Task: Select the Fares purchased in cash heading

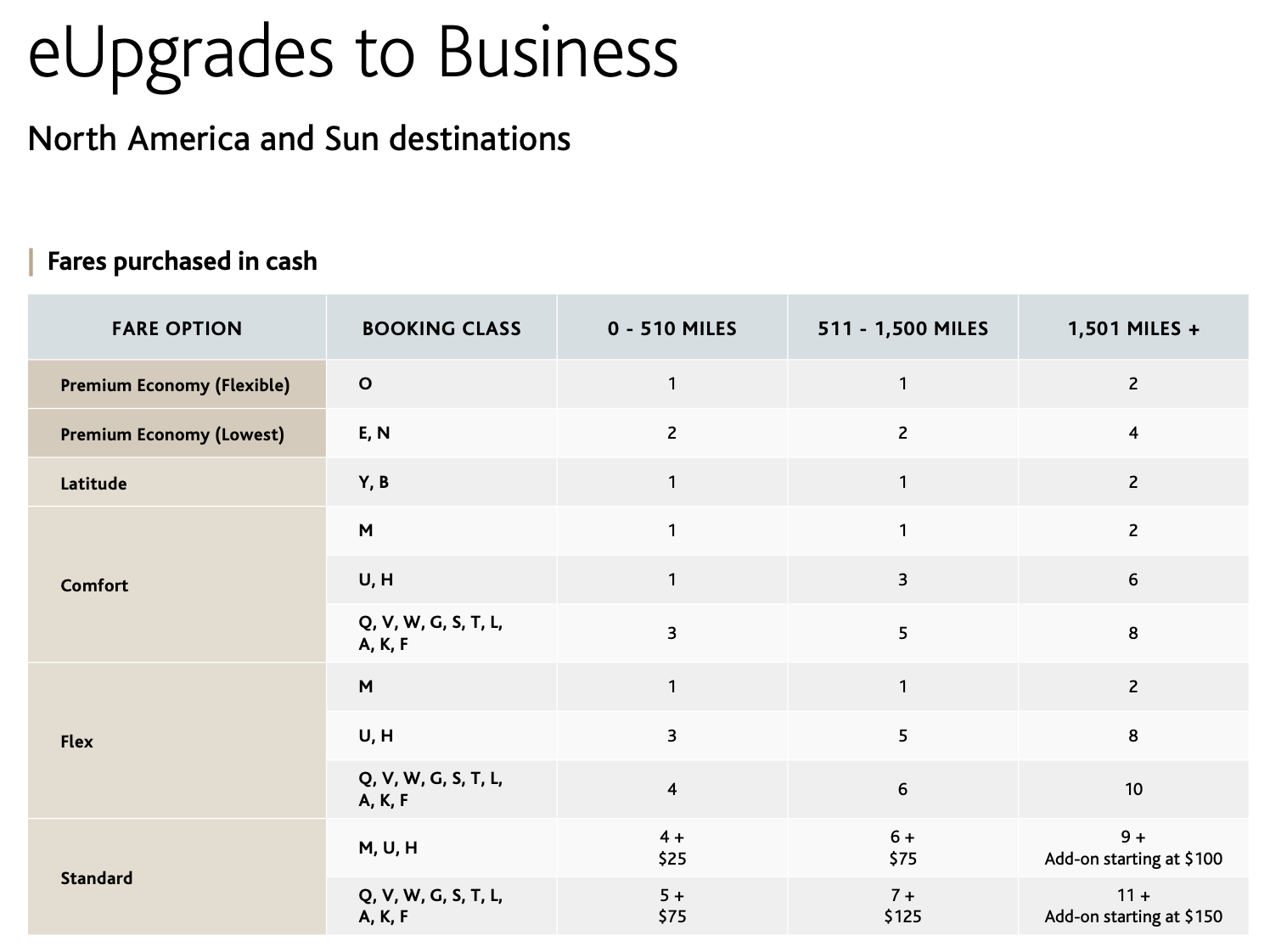Action: pyautogui.click(x=182, y=261)
